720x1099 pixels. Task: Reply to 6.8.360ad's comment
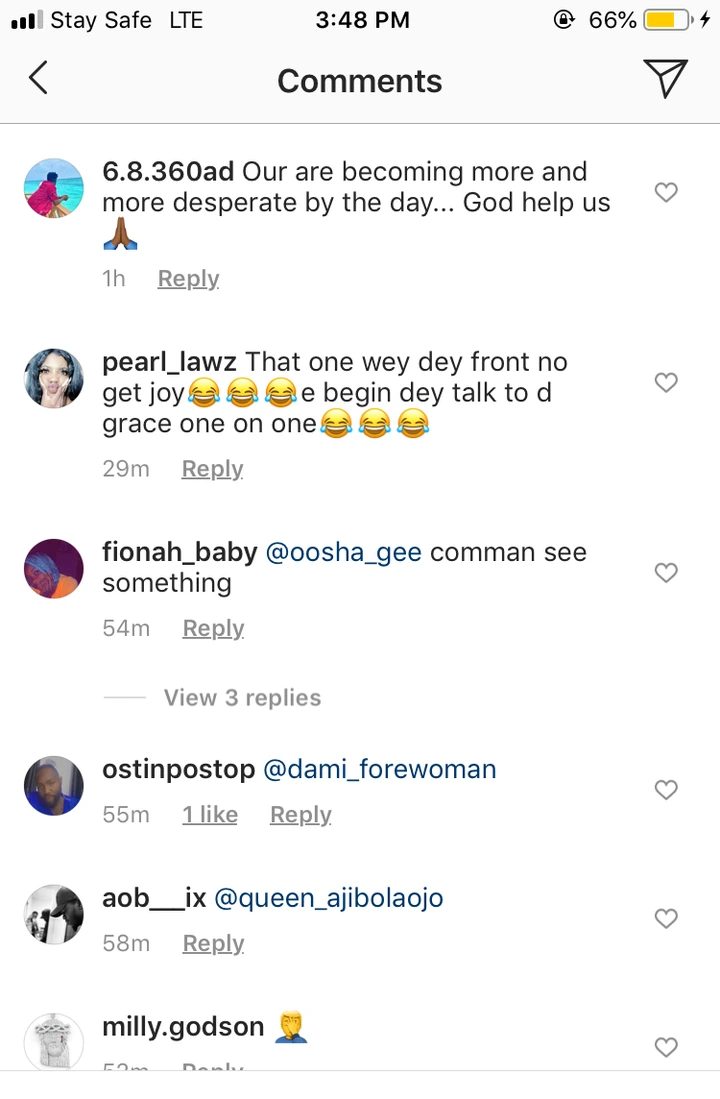188,279
